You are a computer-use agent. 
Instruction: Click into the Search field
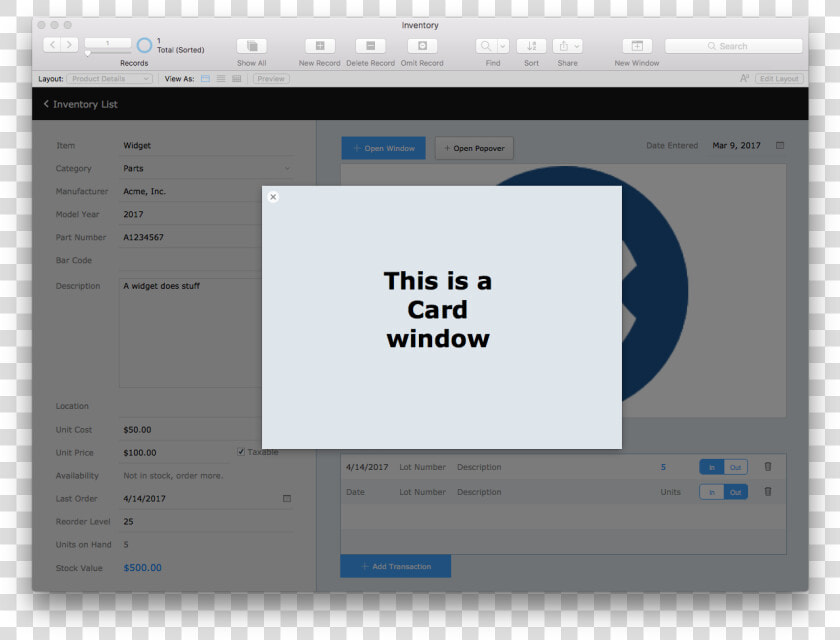pos(733,46)
